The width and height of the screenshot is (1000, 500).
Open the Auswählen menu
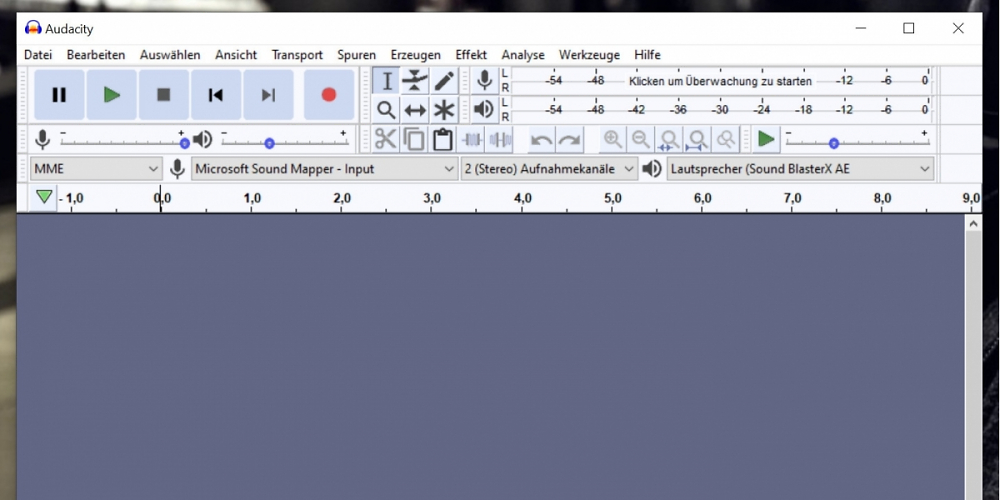coord(170,55)
